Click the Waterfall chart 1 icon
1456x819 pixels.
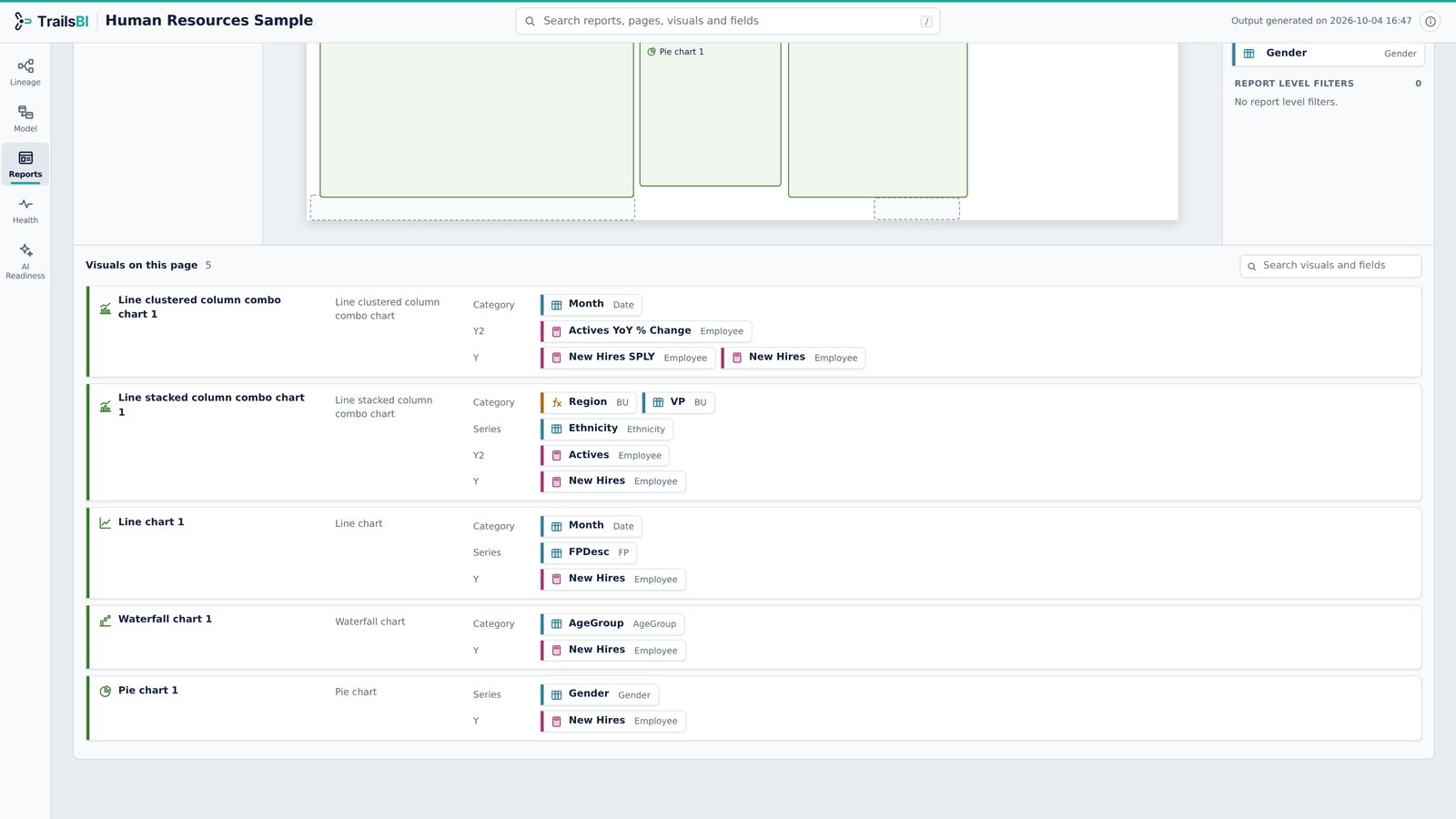coord(106,621)
